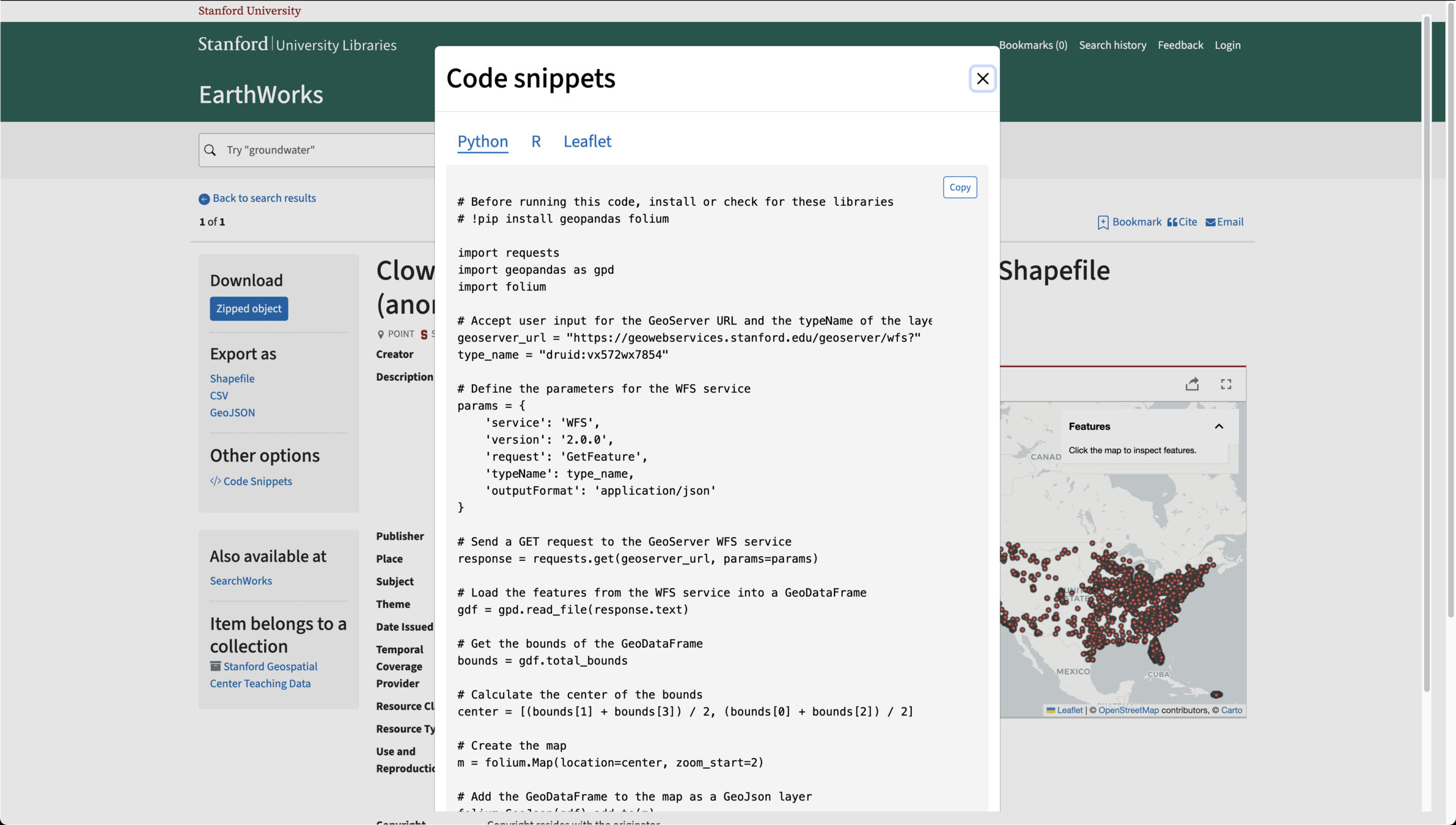Download the Zipped object
1456x825 pixels.
[x=249, y=309]
